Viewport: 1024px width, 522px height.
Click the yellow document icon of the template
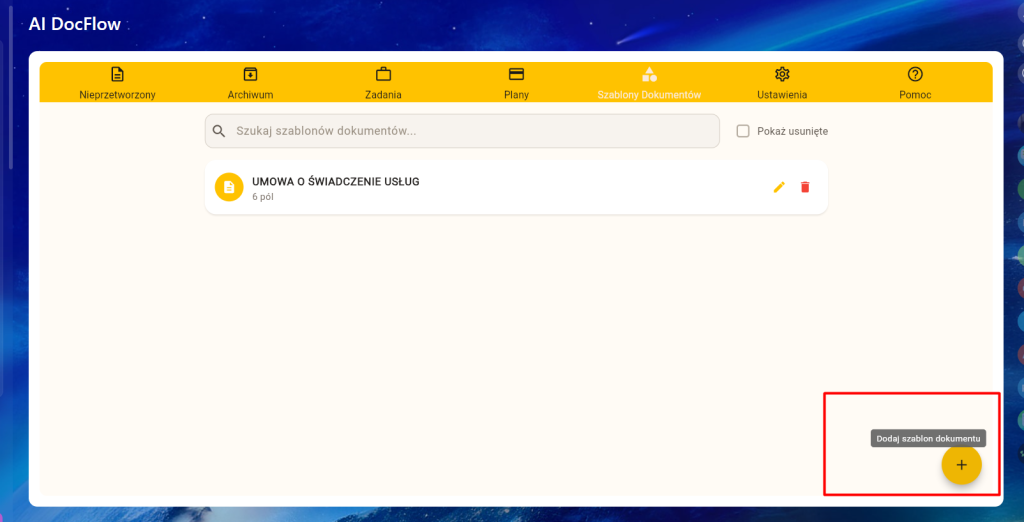point(229,187)
